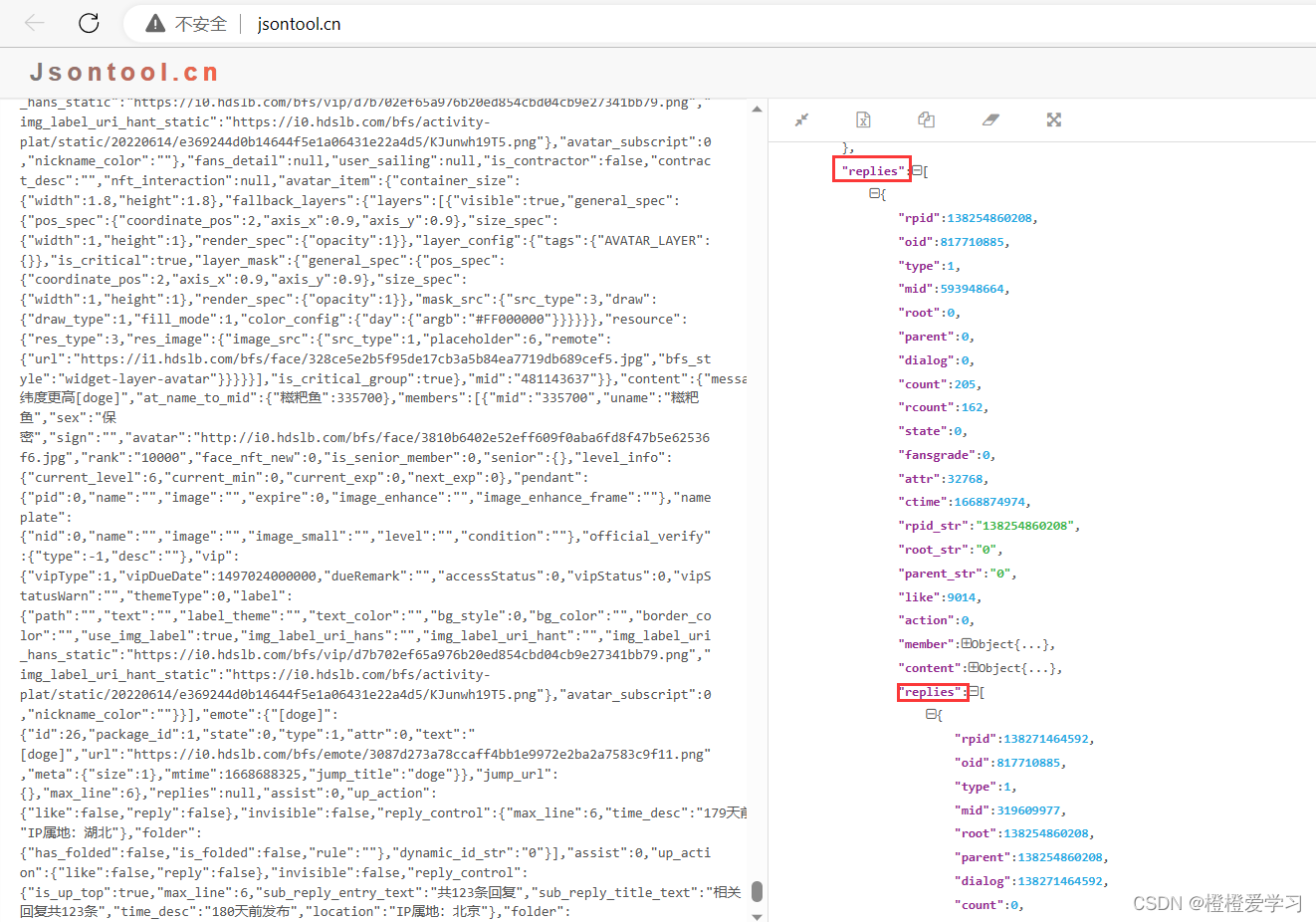This screenshot has width=1316, height=922.
Task: Click the fullscreen expand icon
Action: [1053, 119]
